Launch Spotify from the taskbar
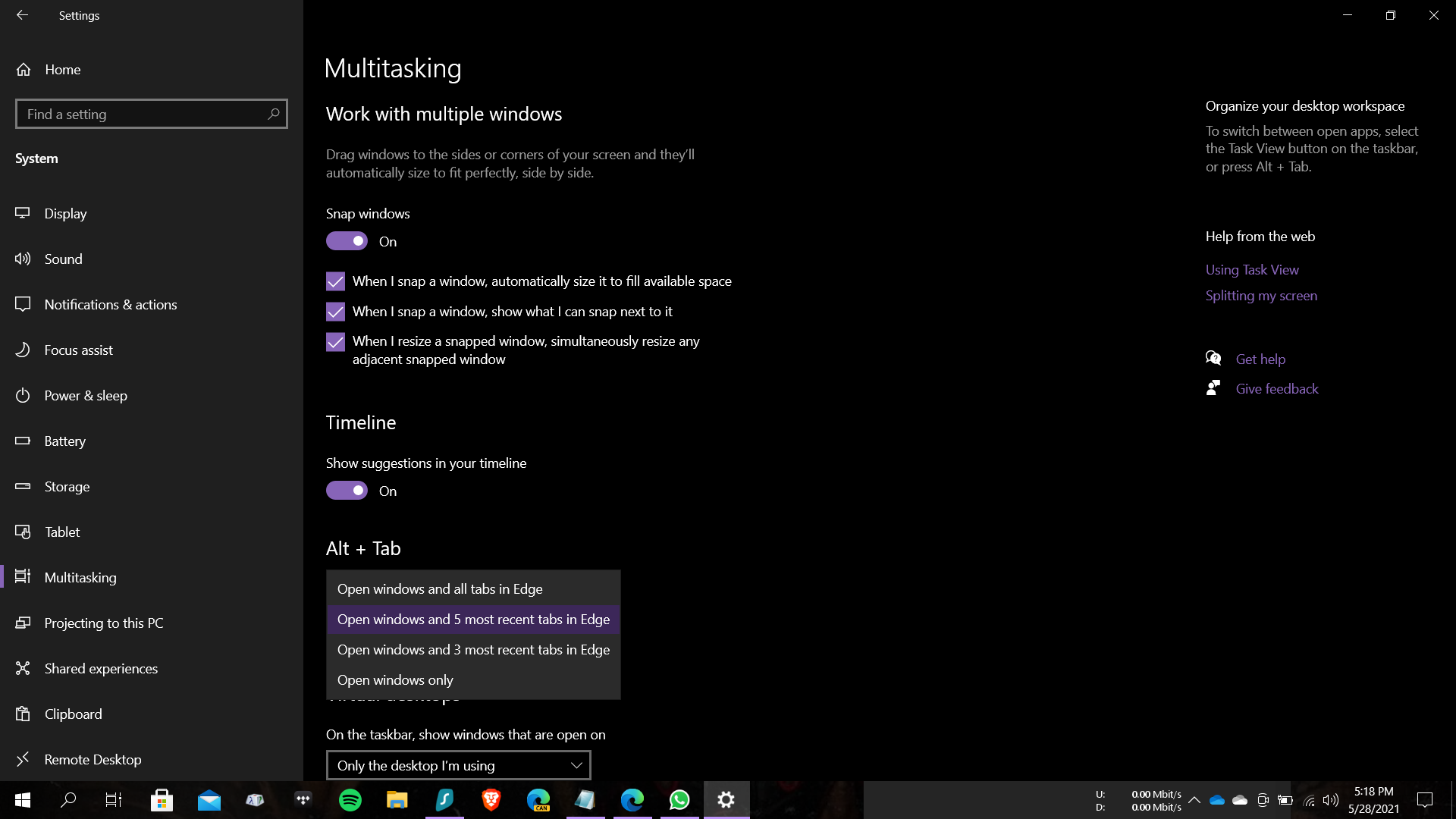Image resolution: width=1456 pixels, height=819 pixels. (x=350, y=800)
